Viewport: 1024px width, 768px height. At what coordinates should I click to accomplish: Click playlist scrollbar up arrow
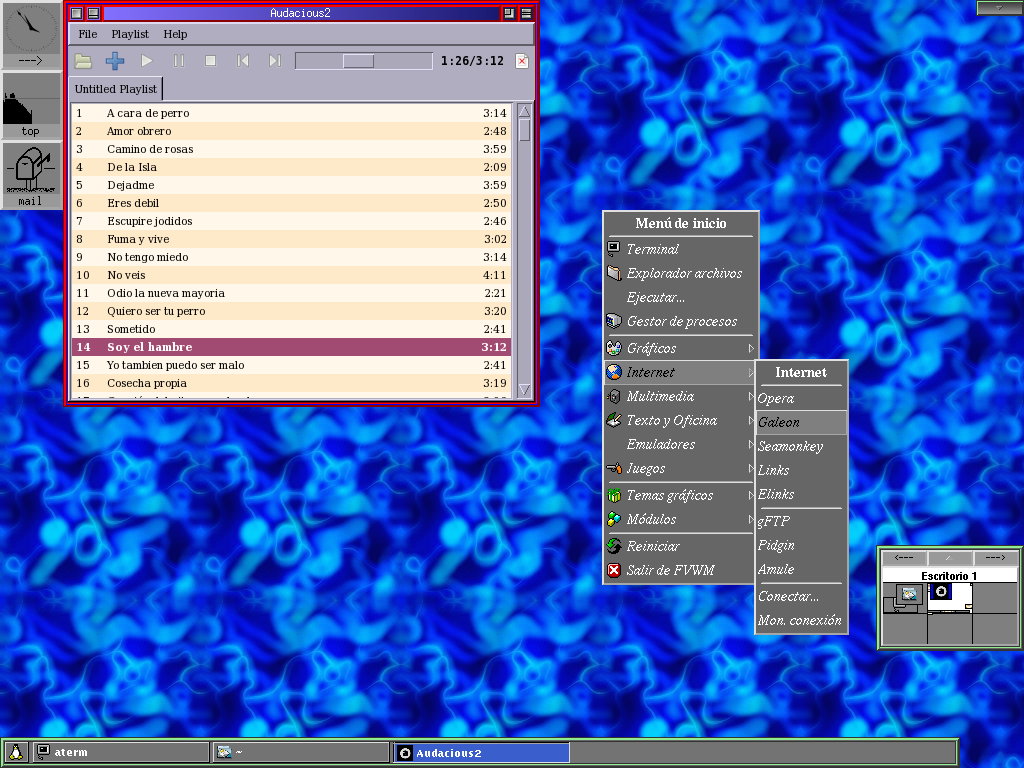pyautogui.click(x=524, y=112)
